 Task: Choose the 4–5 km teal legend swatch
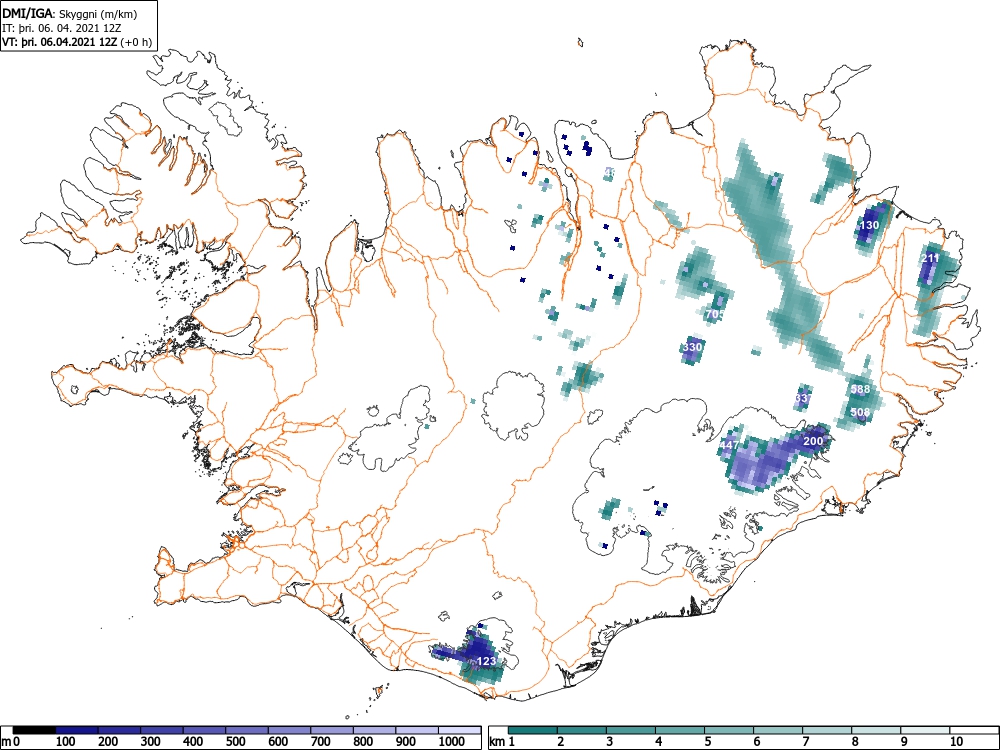680,730
